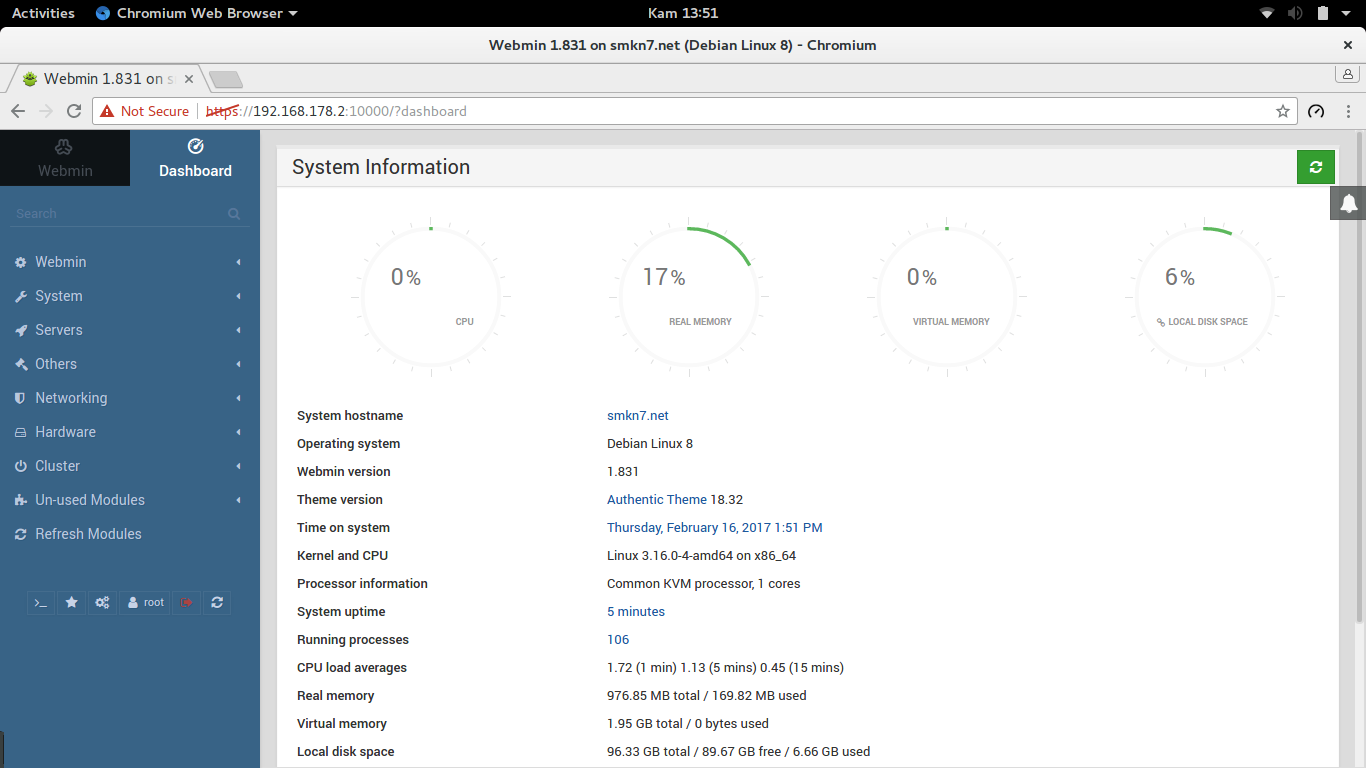This screenshot has width=1366, height=768.
Task: Expand the Un-used Modules category
Action: (130, 500)
